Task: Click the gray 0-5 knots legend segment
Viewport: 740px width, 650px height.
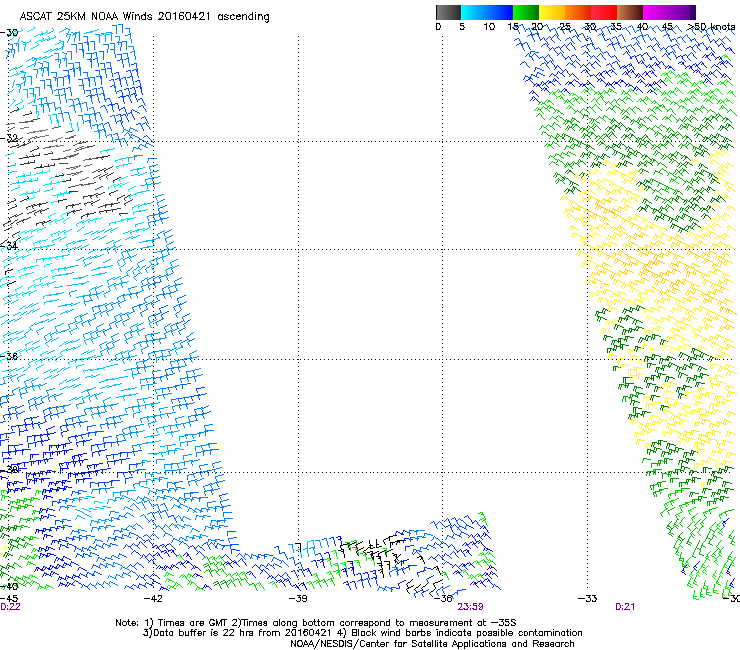Action: tap(448, 12)
